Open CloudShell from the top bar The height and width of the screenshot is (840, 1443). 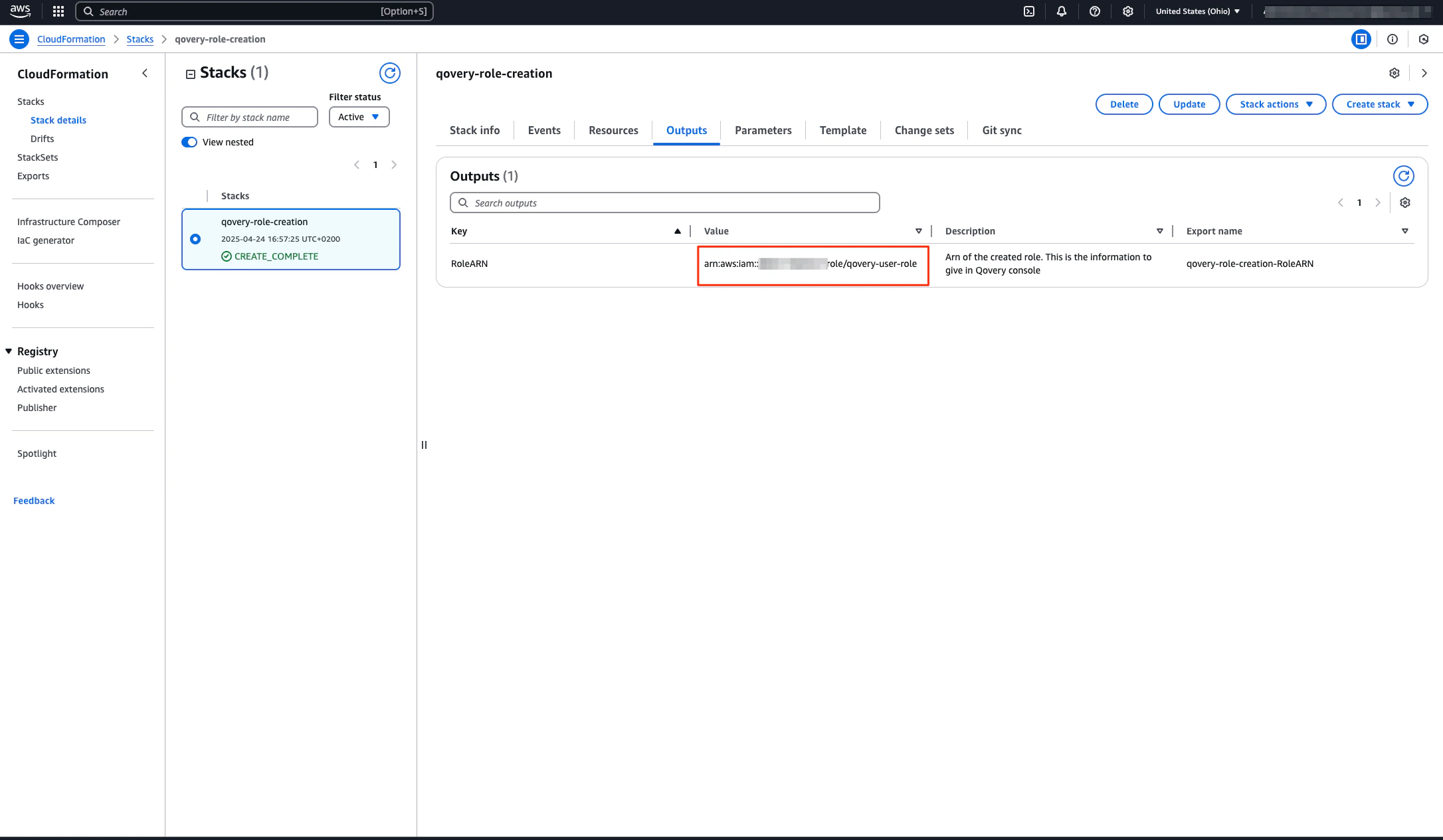click(x=1028, y=11)
